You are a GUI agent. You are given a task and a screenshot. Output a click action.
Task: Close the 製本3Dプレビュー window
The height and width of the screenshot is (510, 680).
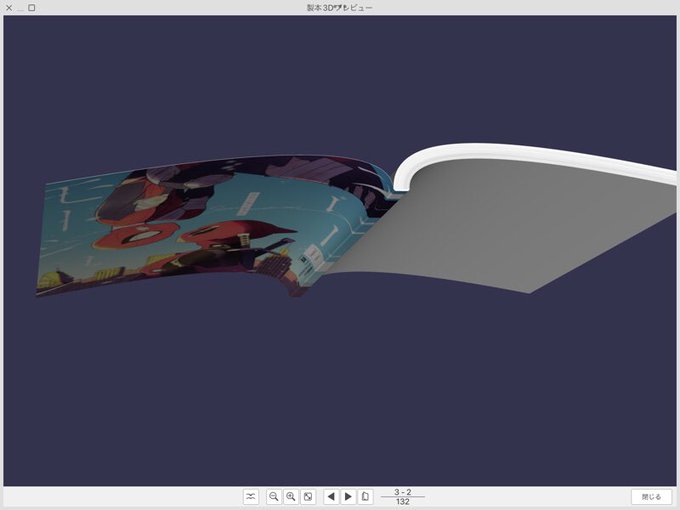pyautogui.click(x=9, y=7)
